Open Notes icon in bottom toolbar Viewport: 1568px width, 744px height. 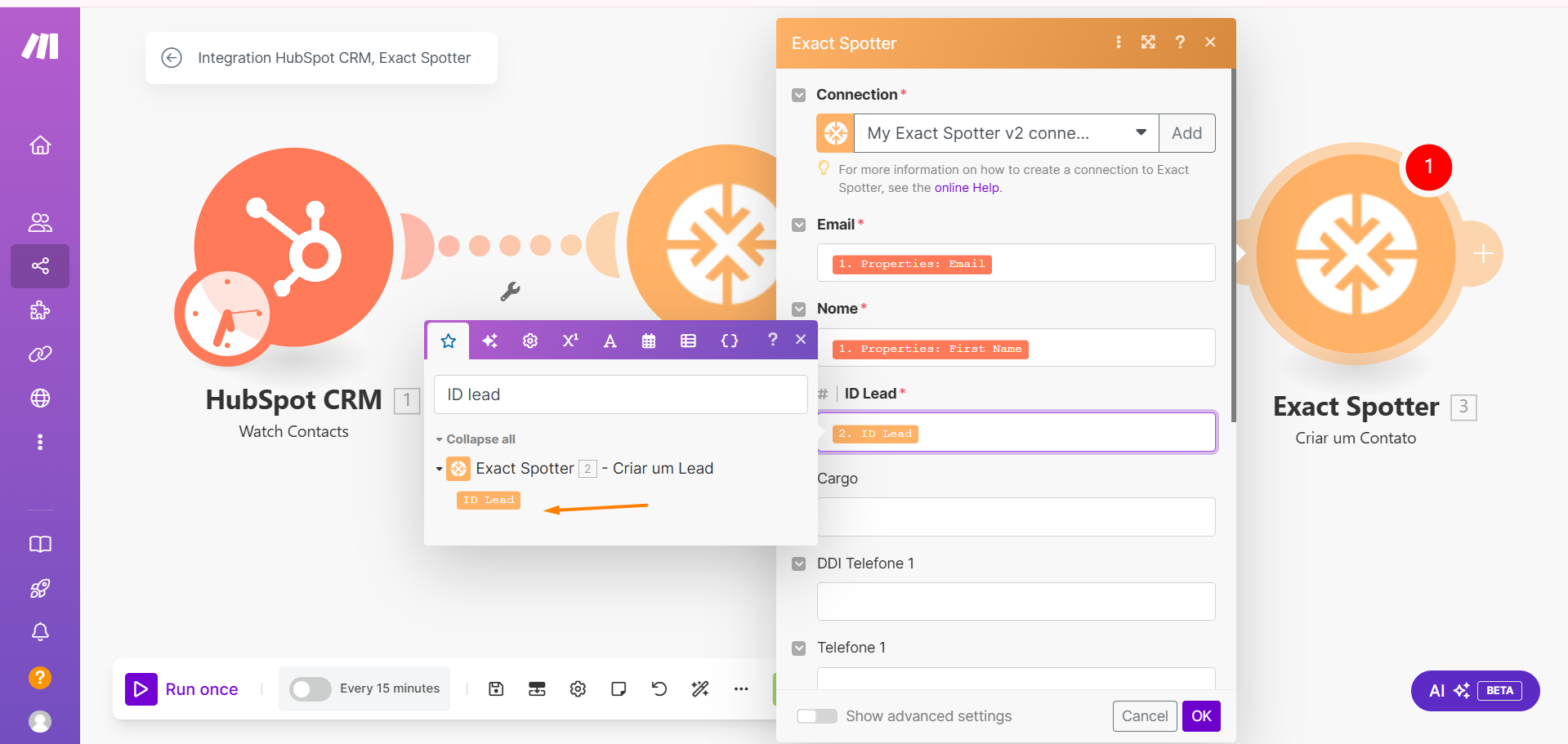(619, 689)
